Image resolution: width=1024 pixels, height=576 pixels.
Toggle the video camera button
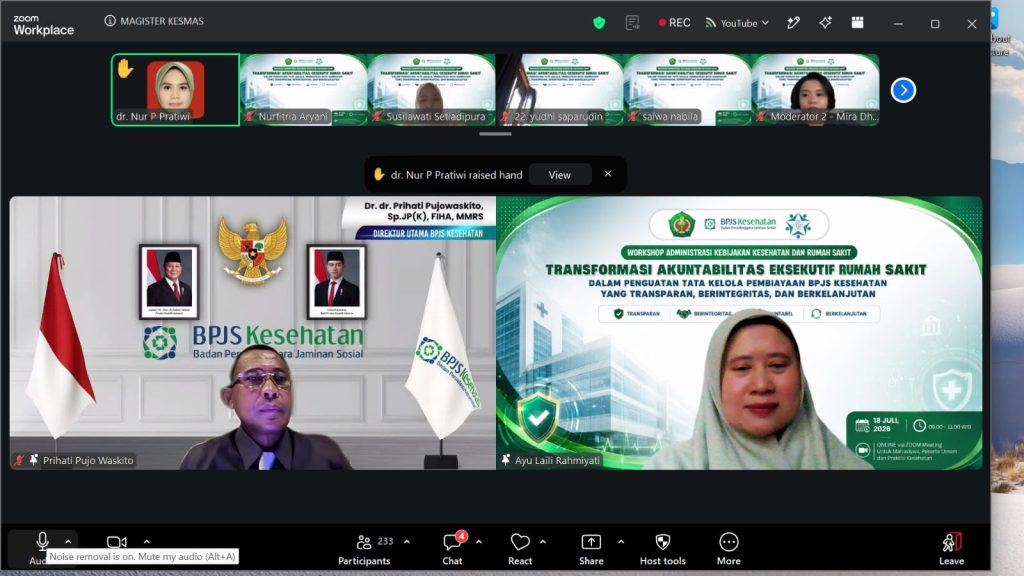(117, 542)
